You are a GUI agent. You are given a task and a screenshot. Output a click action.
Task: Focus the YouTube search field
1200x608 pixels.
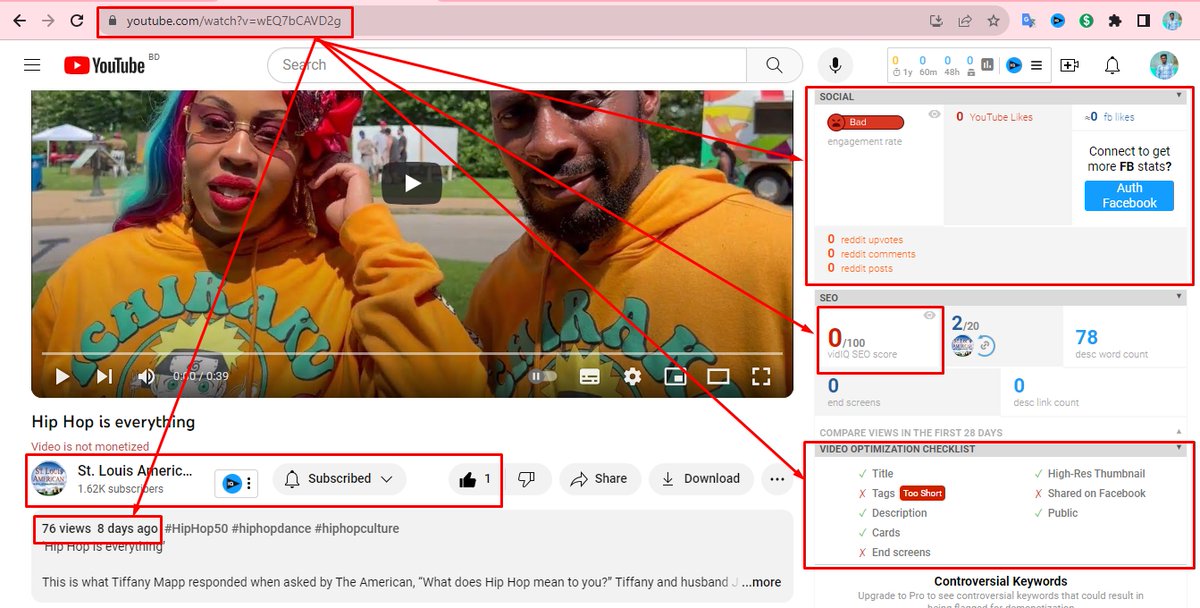pos(507,65)
